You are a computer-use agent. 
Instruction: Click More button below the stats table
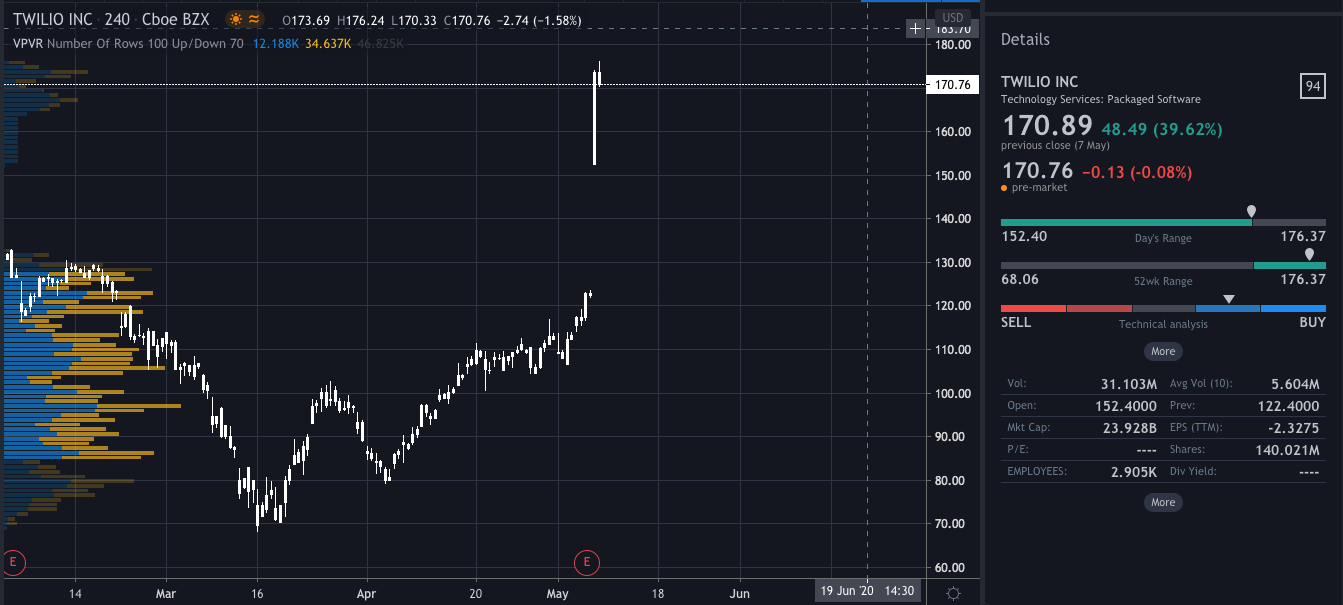[1163, 502]
